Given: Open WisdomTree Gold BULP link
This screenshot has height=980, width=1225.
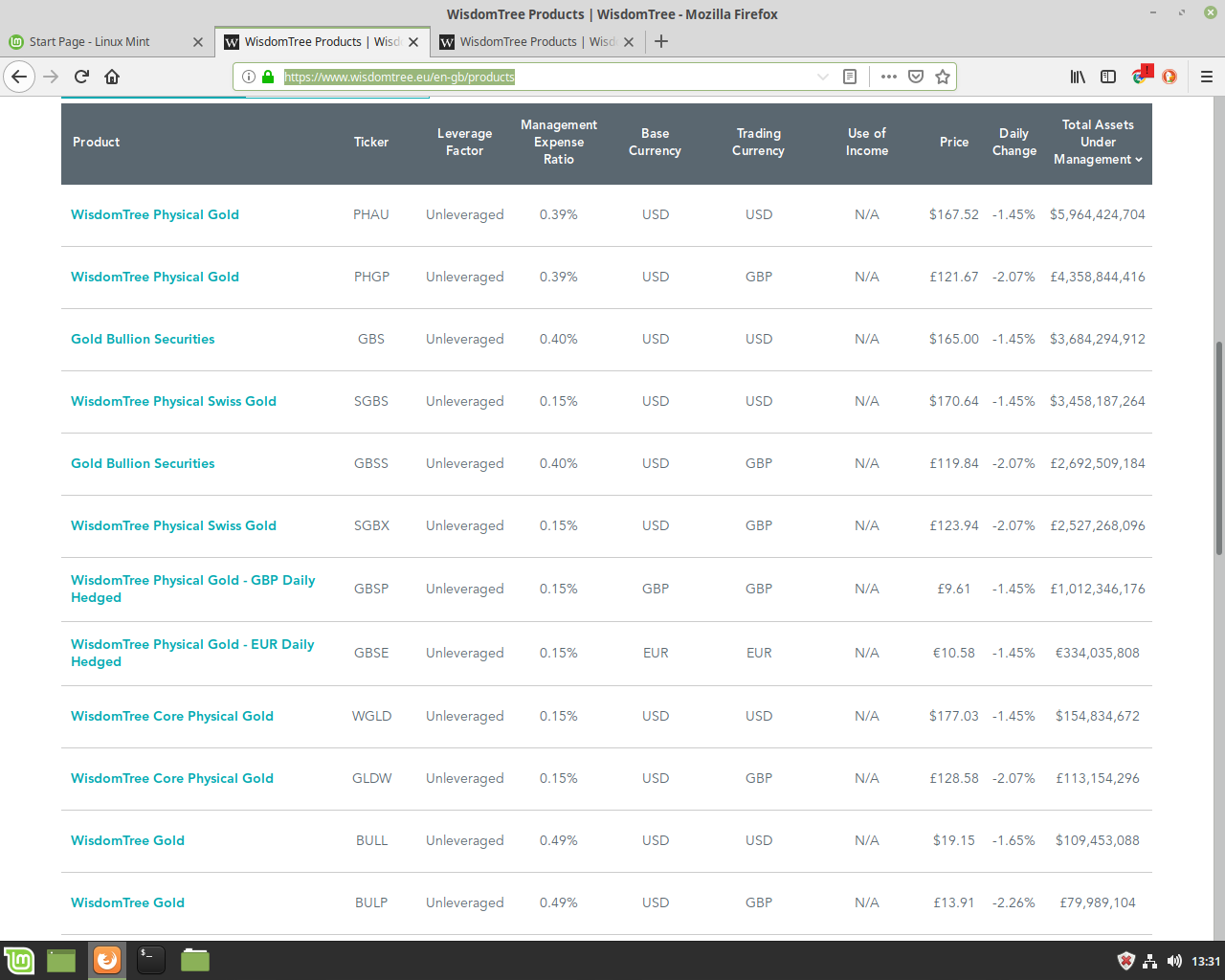Looking at the screenshot, I should (x=127, y=902).
